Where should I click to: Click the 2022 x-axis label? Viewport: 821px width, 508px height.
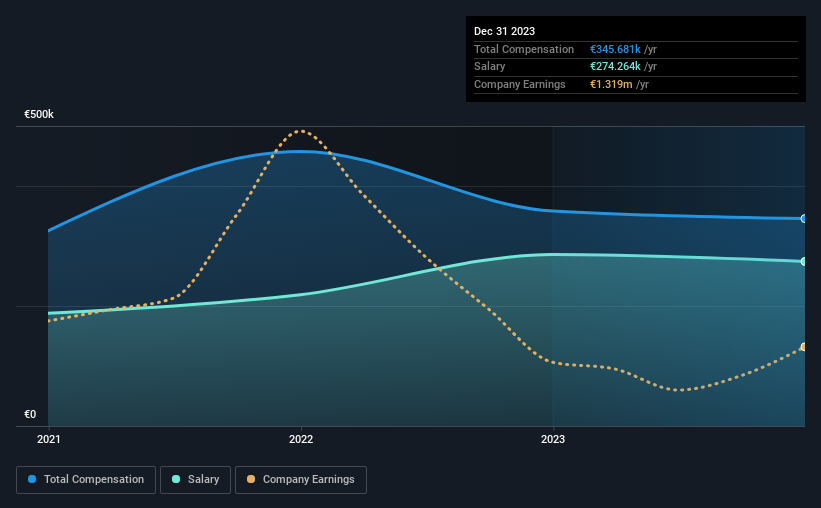[301, 439]
